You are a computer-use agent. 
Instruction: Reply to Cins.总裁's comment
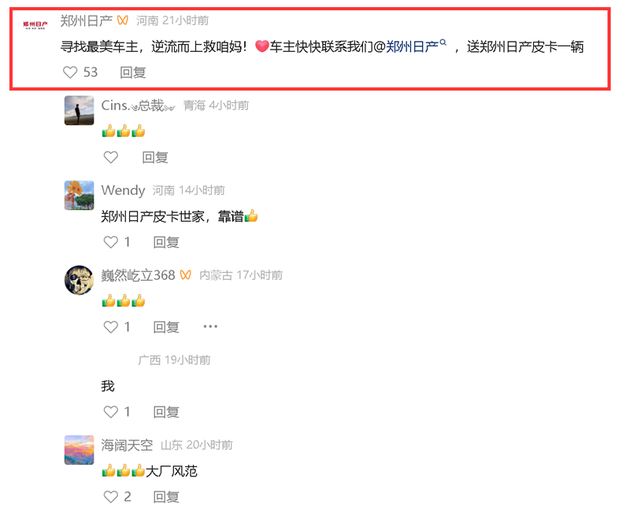tap(155, 157)
